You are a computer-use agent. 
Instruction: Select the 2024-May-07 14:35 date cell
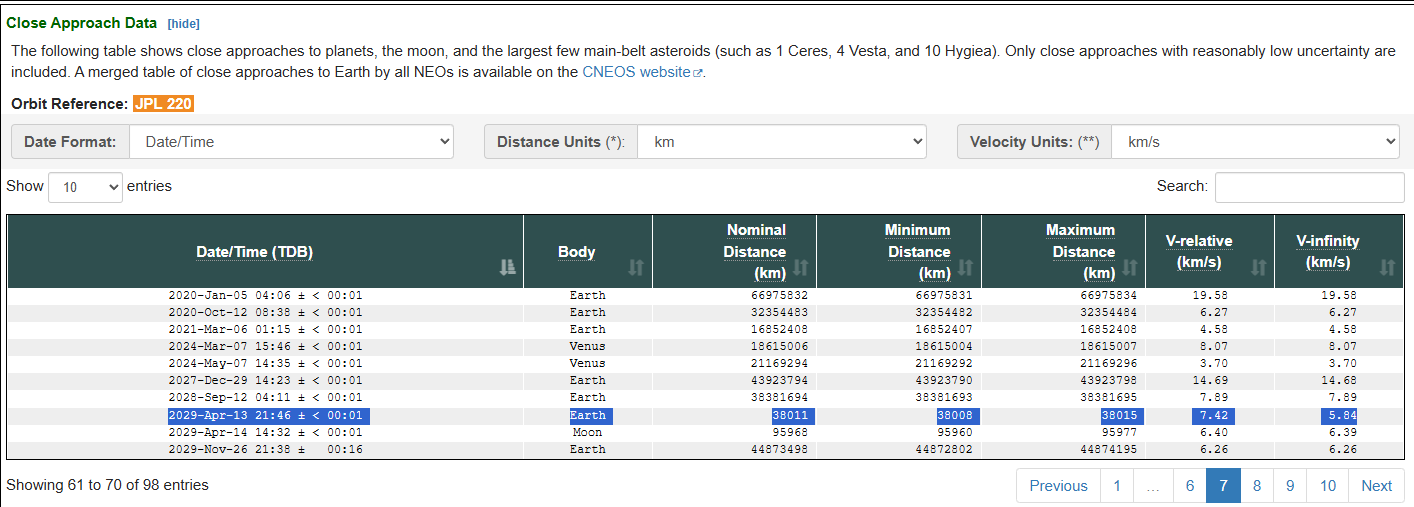point(265,363)
